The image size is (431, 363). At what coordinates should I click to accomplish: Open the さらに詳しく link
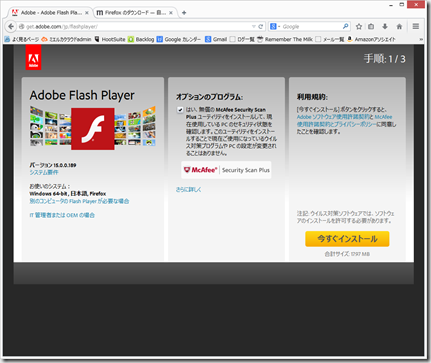click(x=189, y=189)
